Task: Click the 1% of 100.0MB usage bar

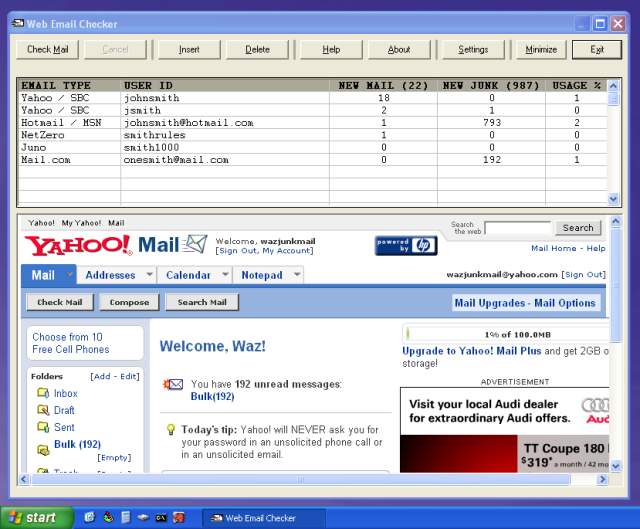Action: (x=506, y=334)
